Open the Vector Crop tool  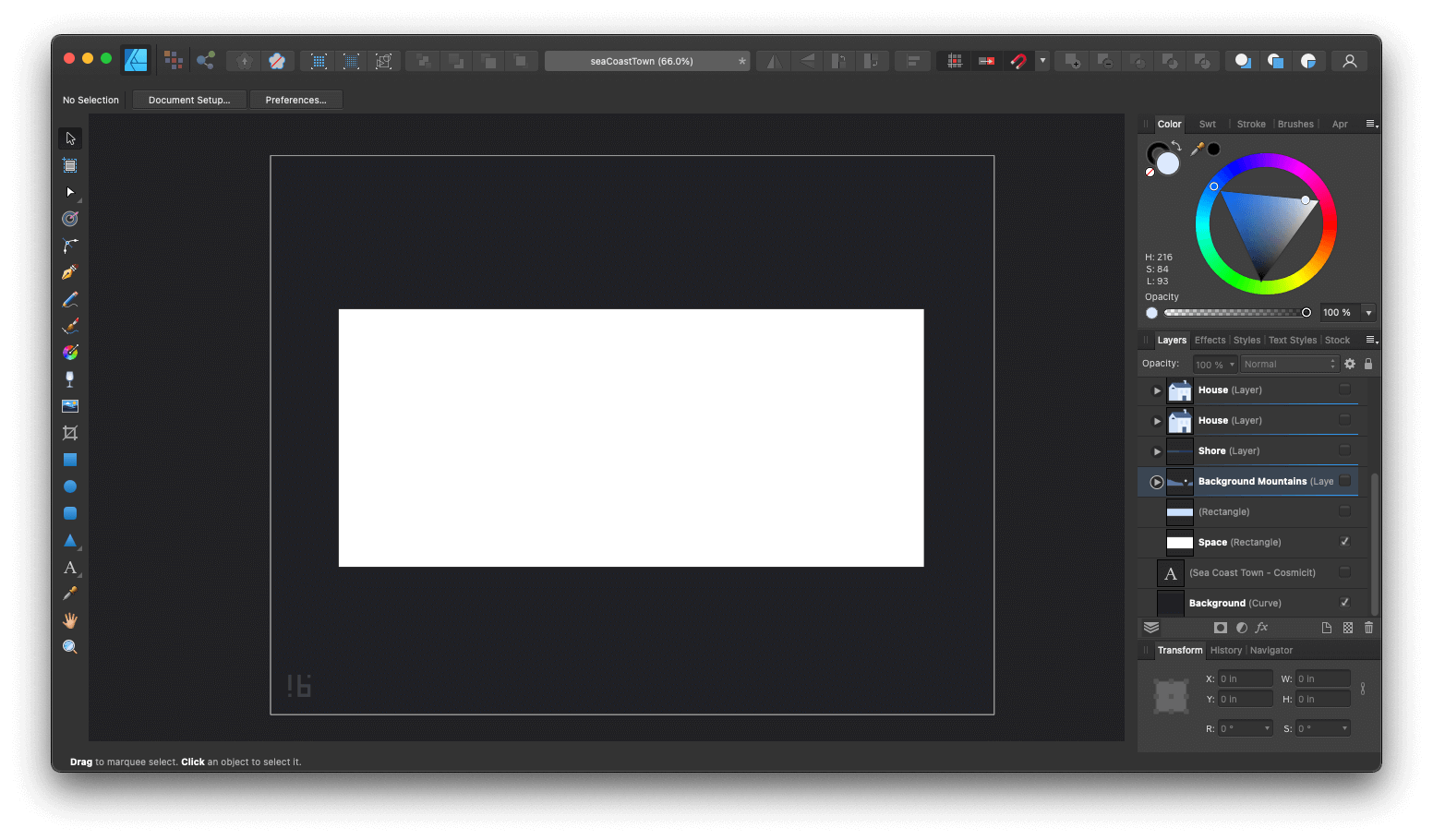click(x=69, y=432)
